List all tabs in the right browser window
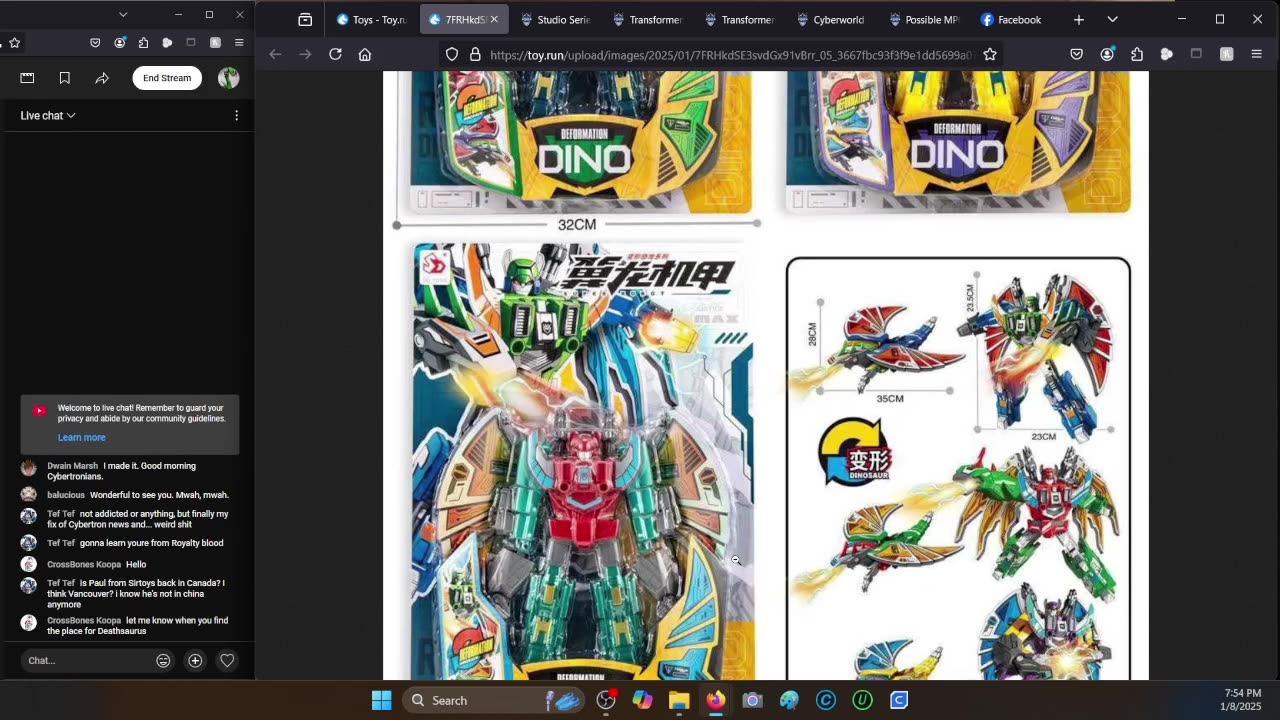This screenshot has height=720, width=1280. coord(1112,19)
